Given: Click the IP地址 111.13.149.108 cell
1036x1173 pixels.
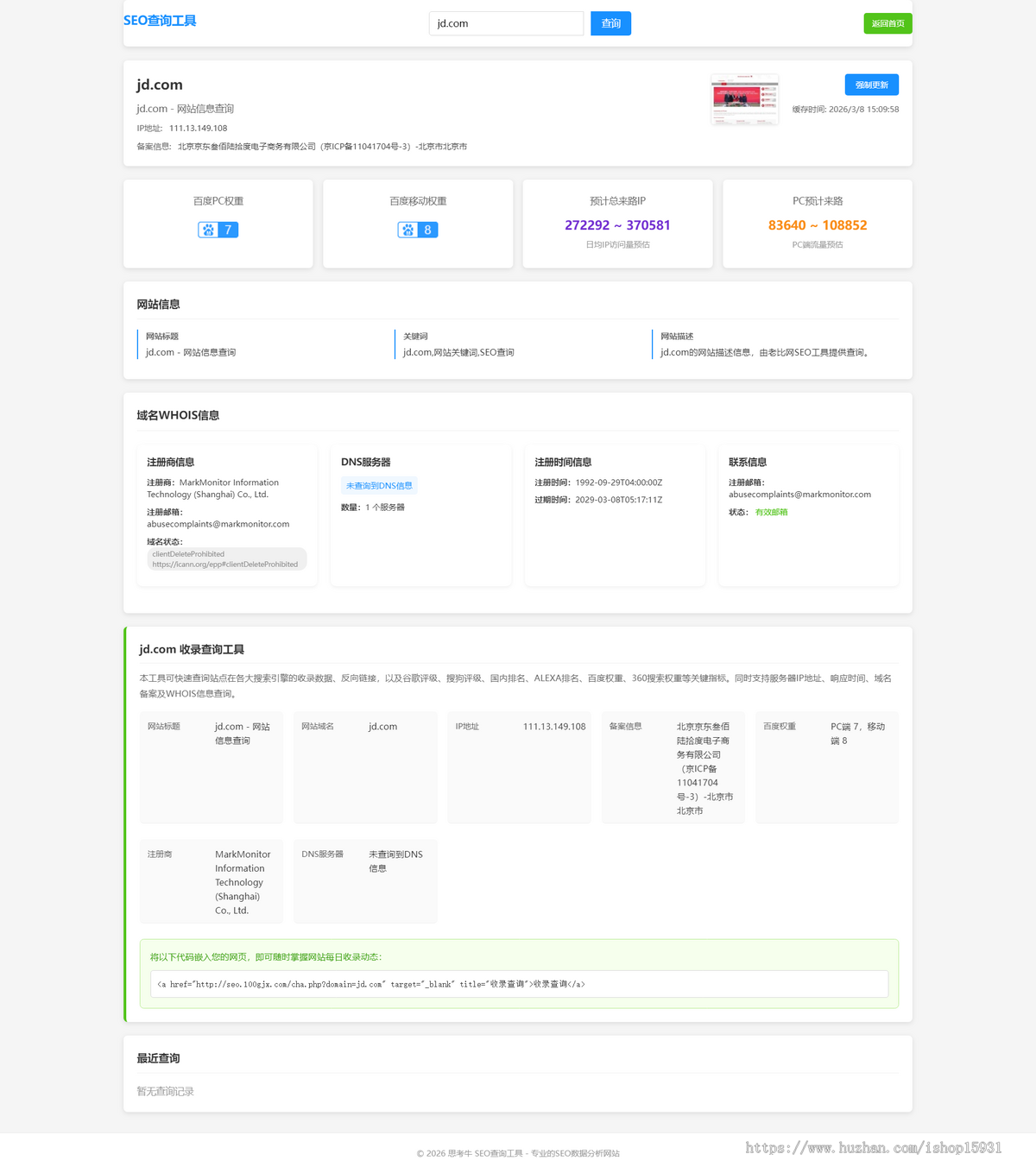Looking at the screenshot, I should [x=520, y=768].
